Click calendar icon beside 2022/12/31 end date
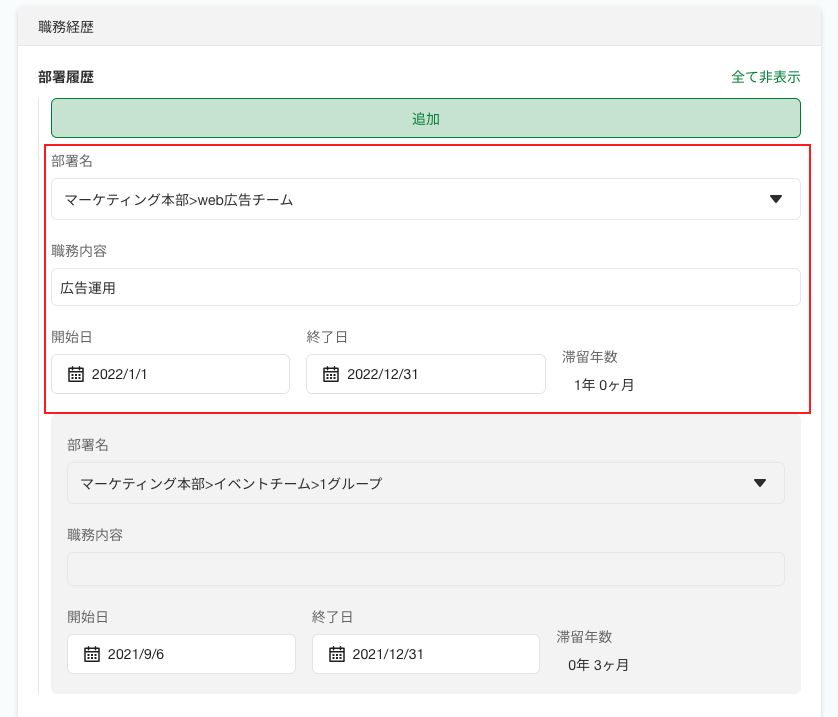 pyautogui.click(x=332, y=374)
